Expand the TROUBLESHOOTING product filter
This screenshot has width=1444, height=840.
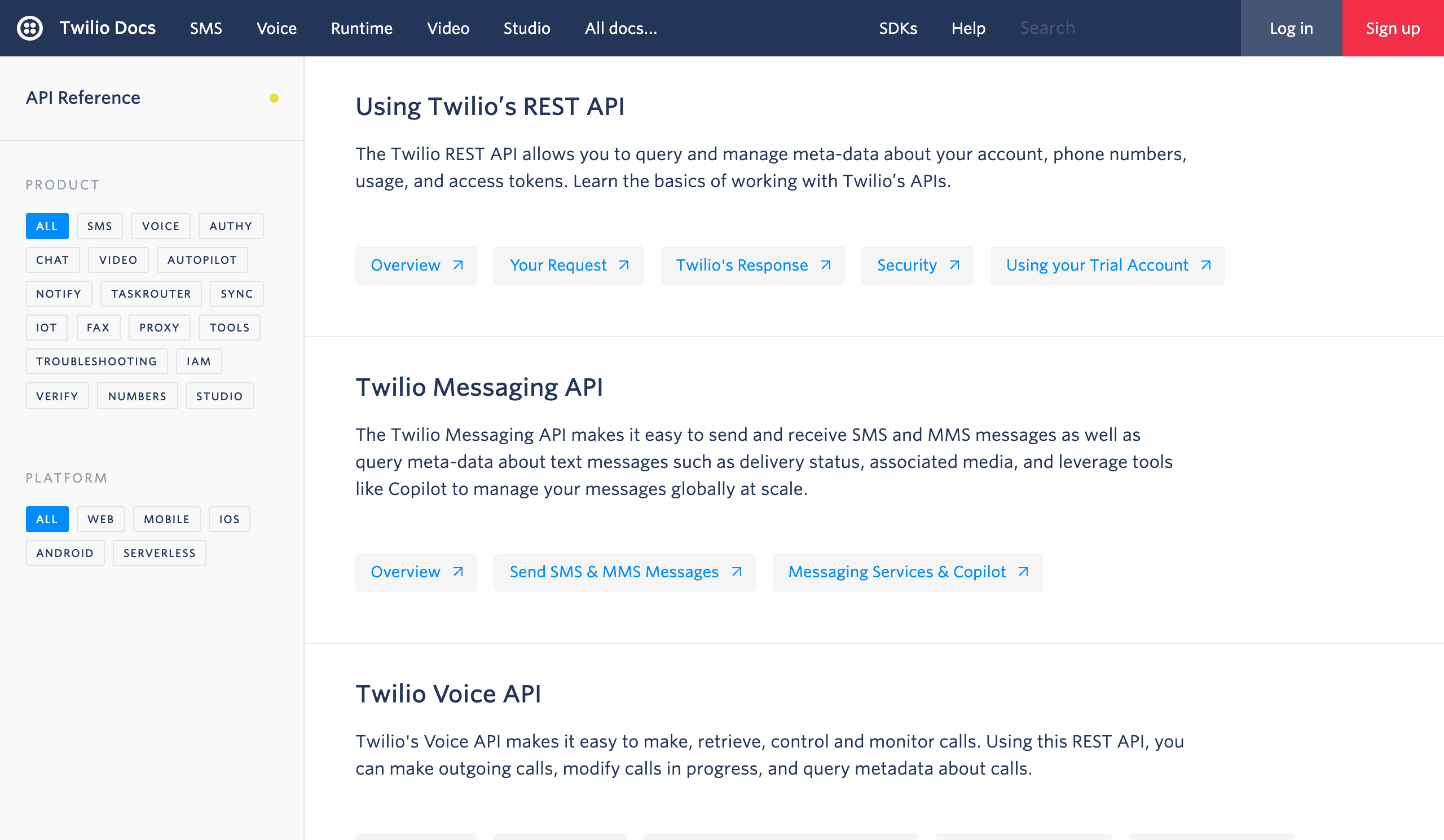click(x=96, y=361)
